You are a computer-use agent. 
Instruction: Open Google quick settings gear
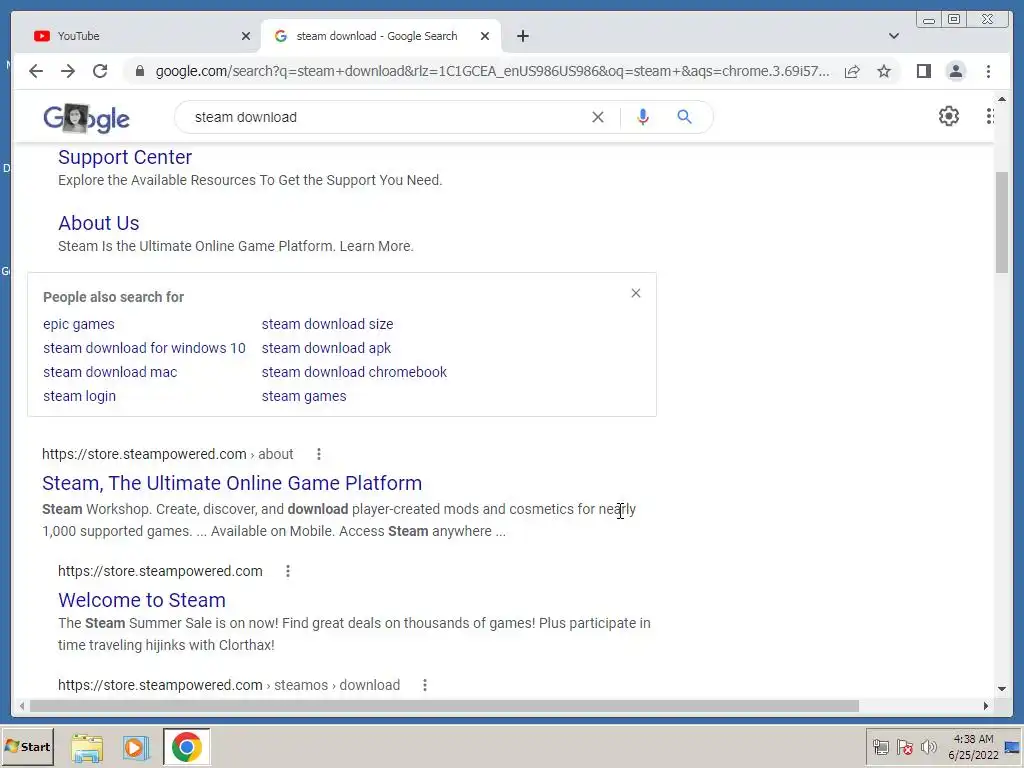click(x=948, y=116)
